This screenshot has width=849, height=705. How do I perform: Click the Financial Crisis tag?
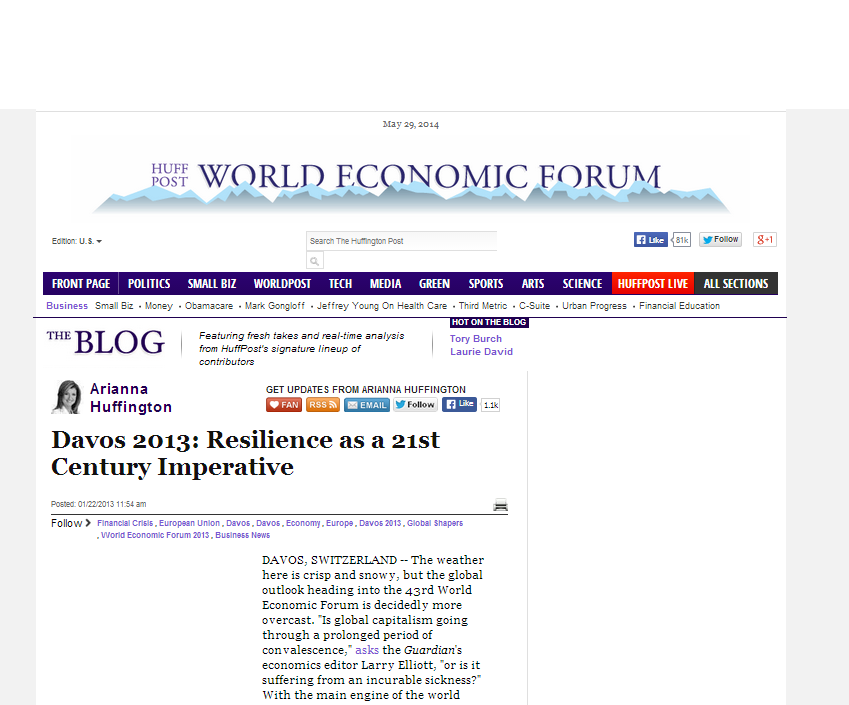125,523
